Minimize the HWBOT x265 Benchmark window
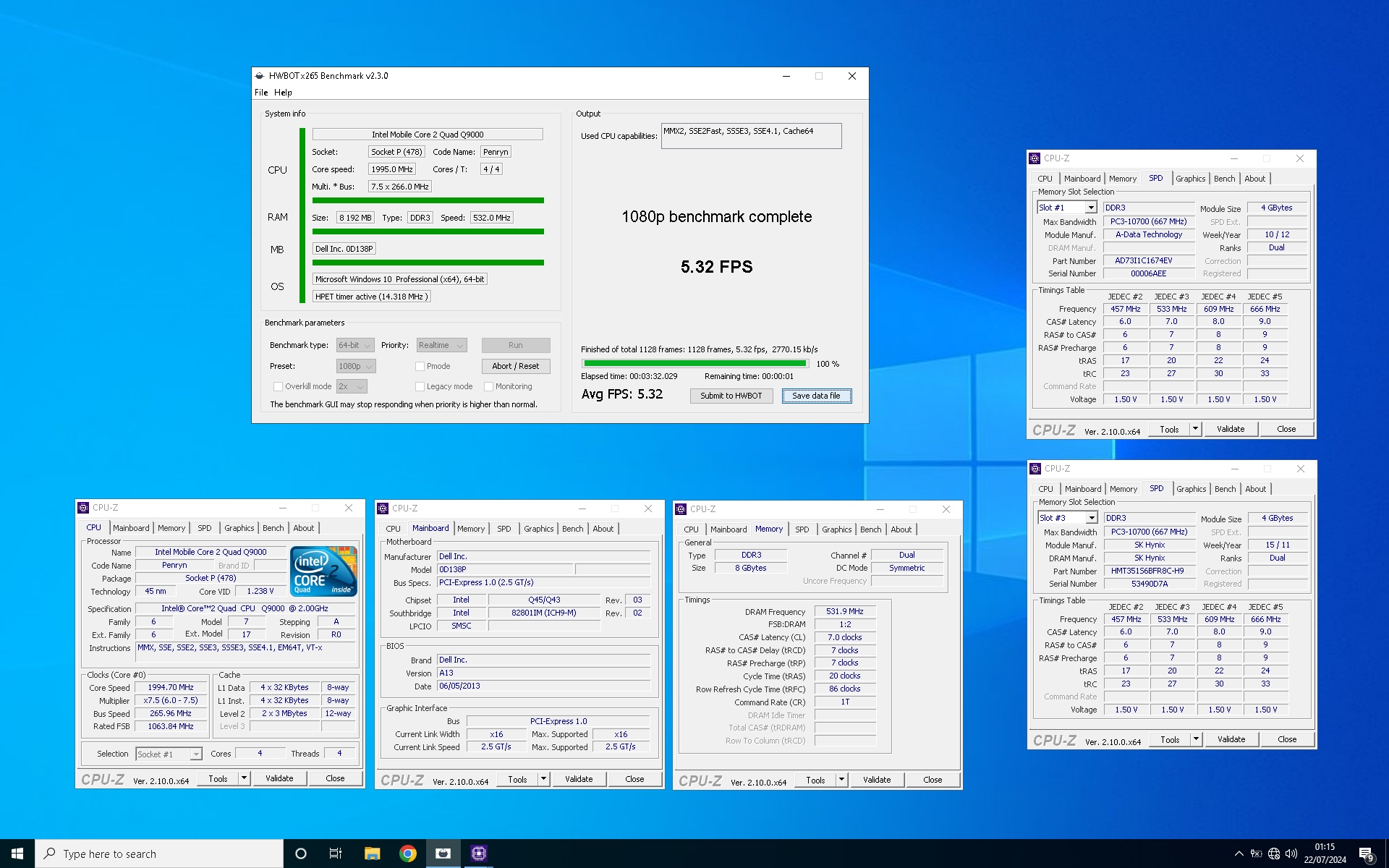 [786, 76]
